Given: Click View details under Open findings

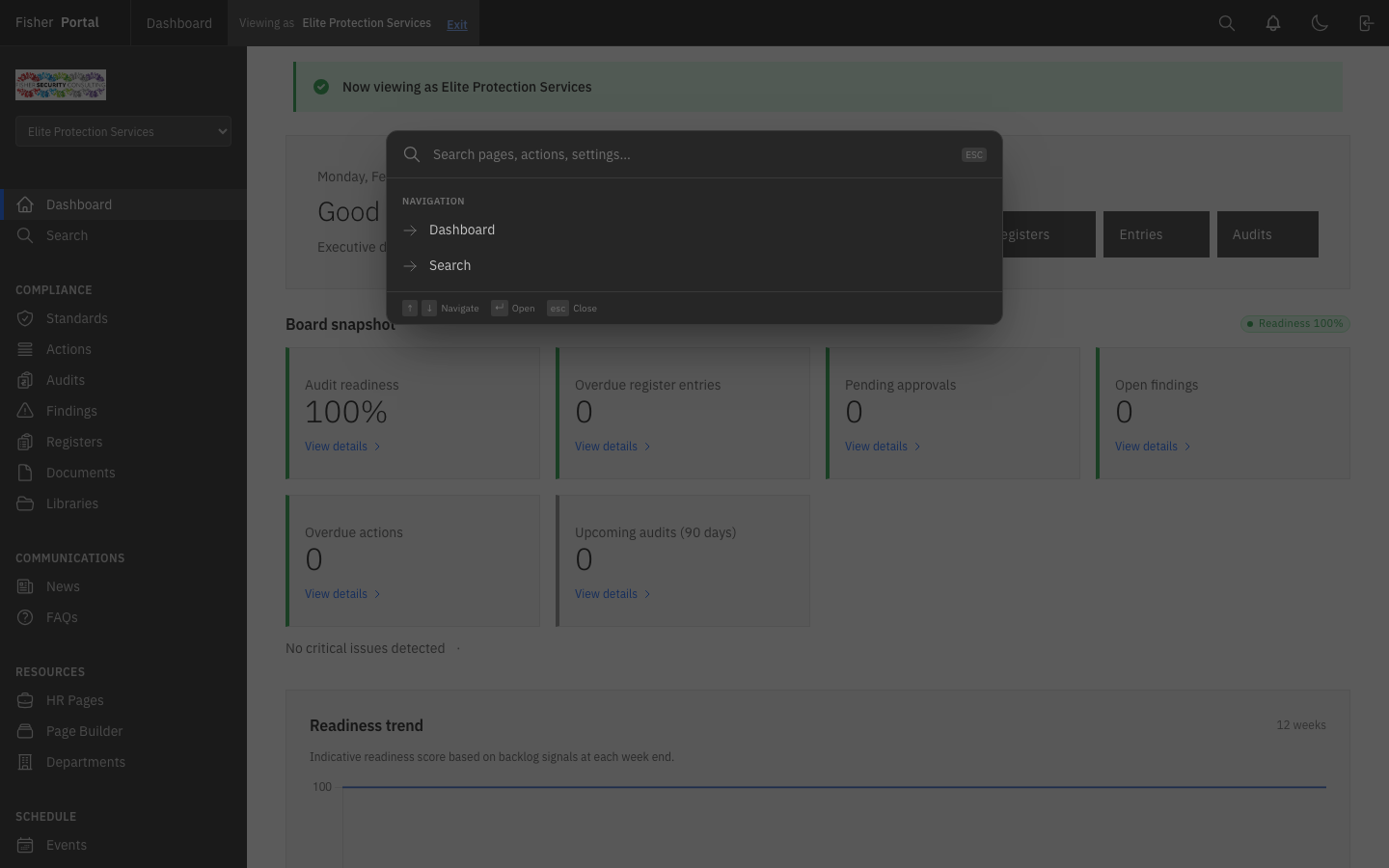Looking at the screenshot, I should pos(1153,447).
